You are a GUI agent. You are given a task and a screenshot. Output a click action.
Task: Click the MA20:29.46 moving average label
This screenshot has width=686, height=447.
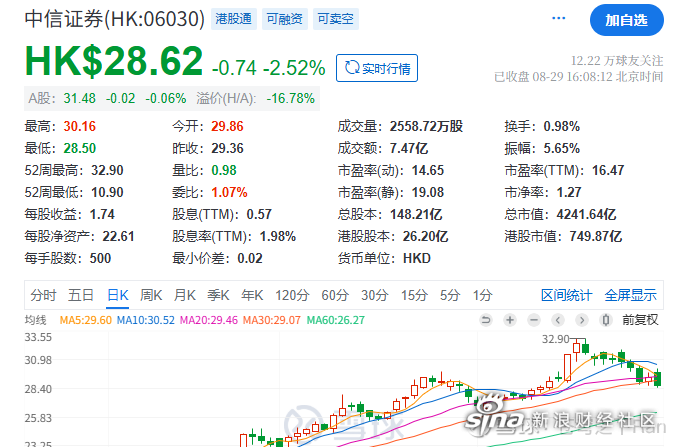[x=209, y=320]
